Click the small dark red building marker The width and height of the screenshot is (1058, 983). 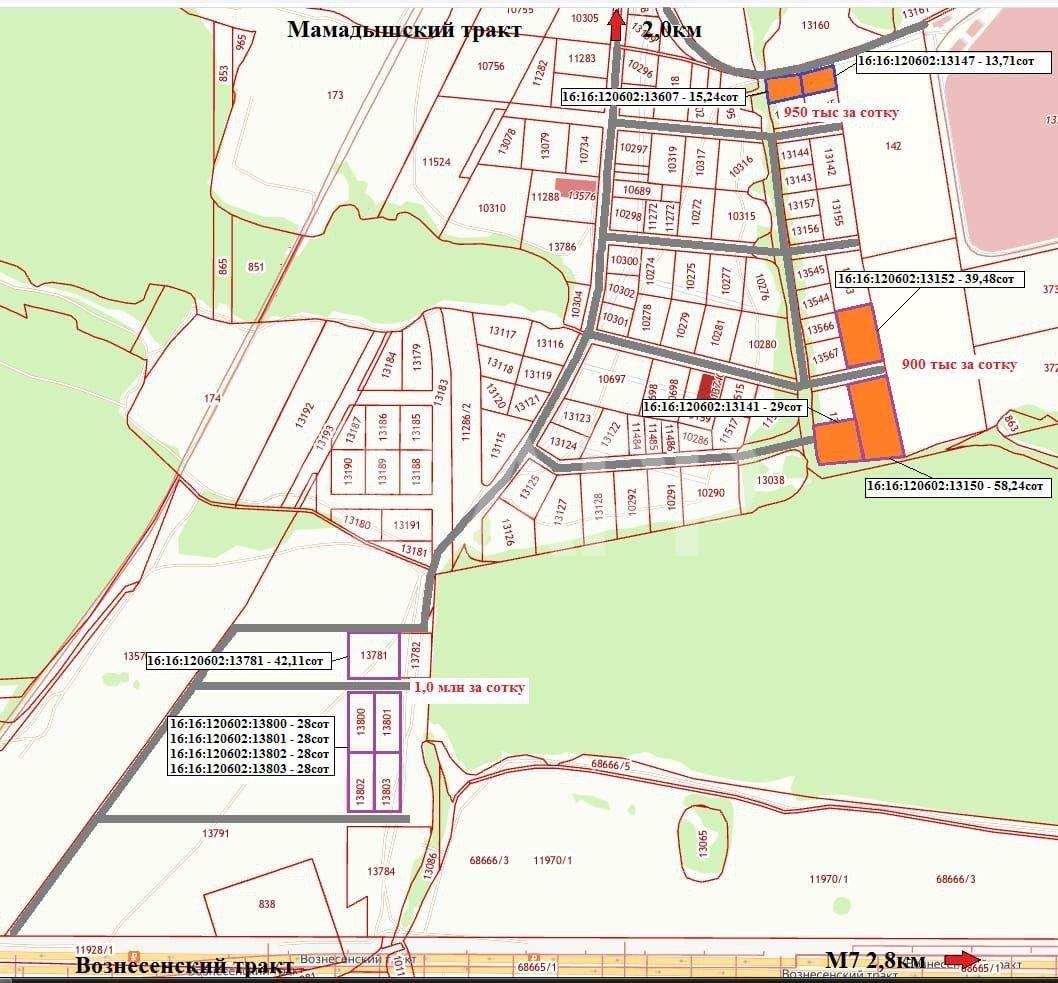pyautogui.click(x=706, y=387)
